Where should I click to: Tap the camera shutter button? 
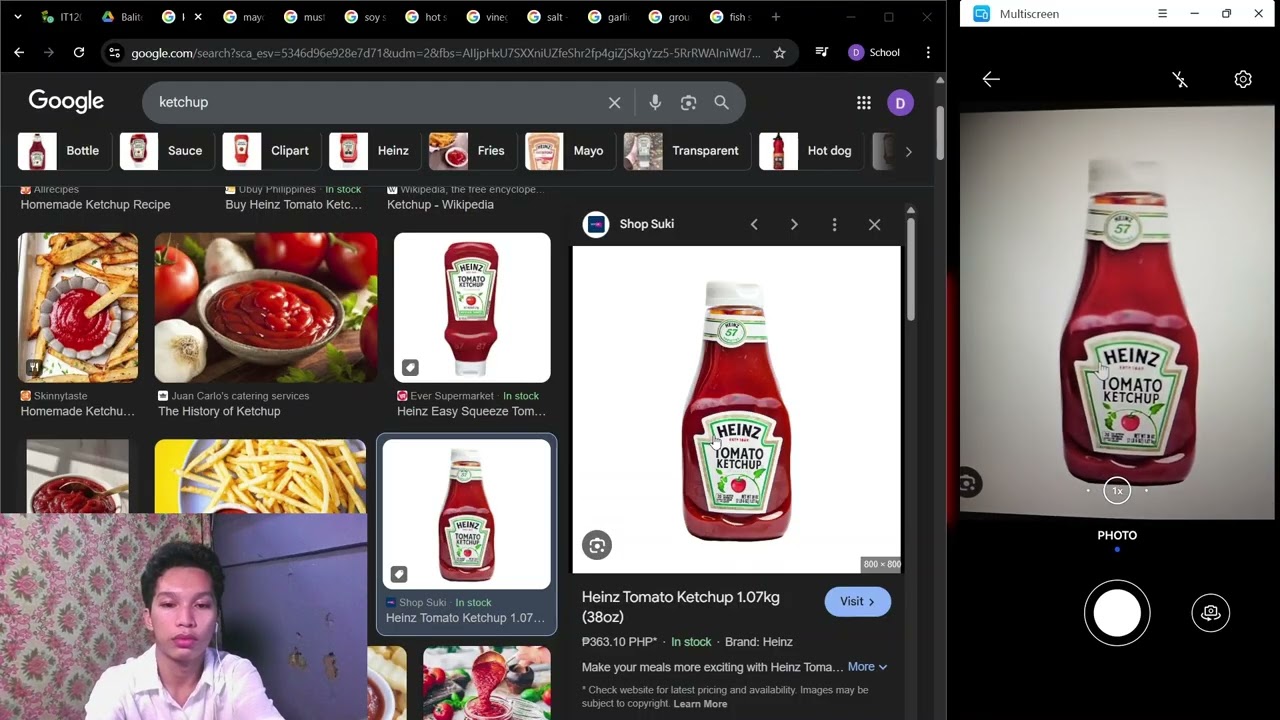tap(1117, 613)
